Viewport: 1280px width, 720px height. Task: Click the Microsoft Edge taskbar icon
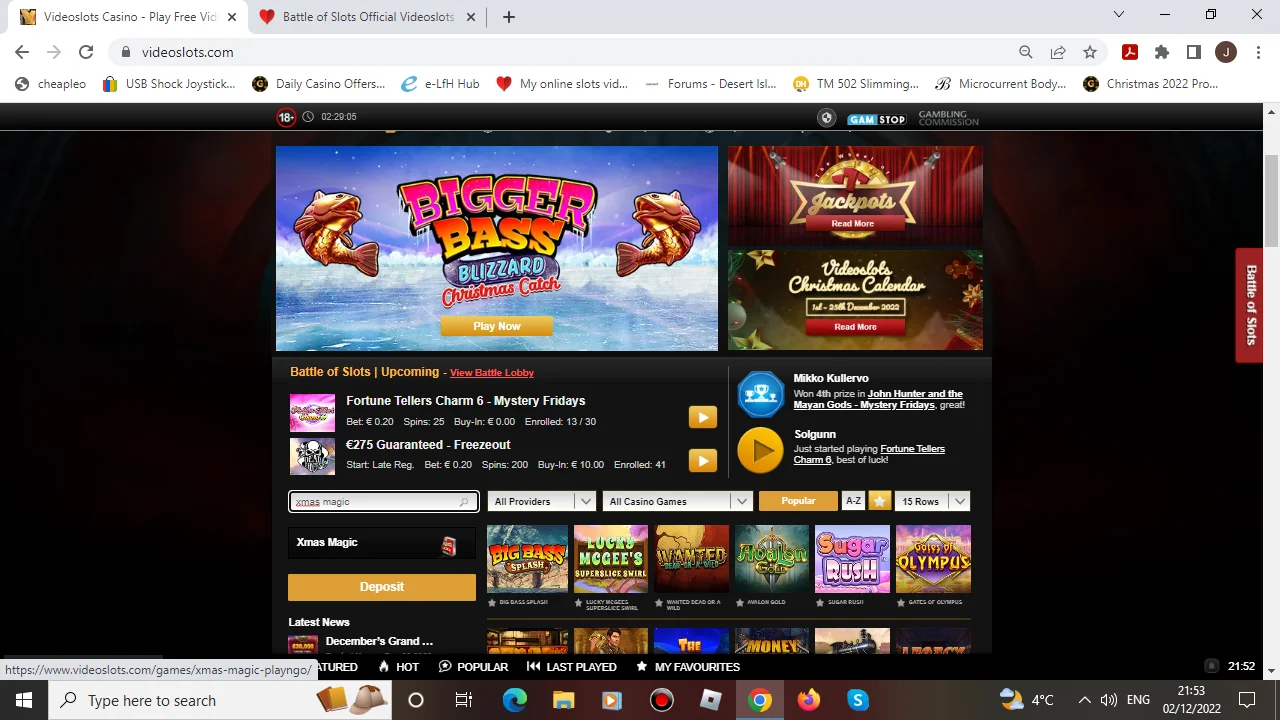(514, 700)
